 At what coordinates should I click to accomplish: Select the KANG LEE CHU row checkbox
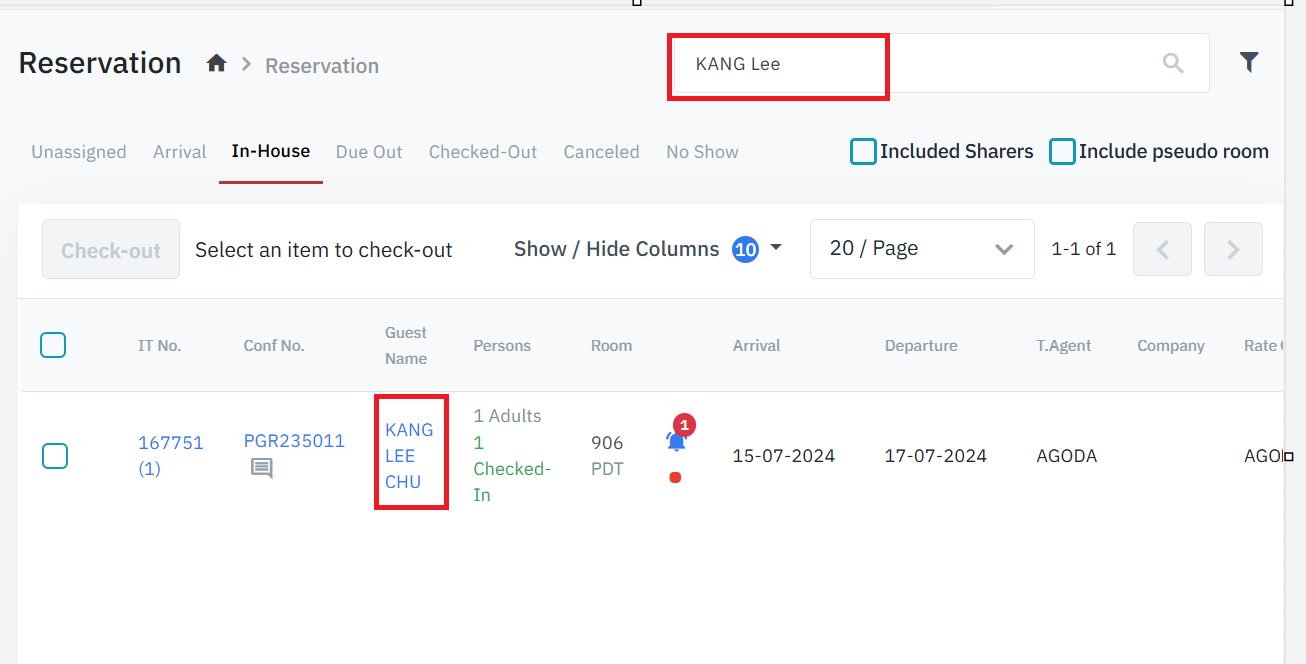(55, 456)
